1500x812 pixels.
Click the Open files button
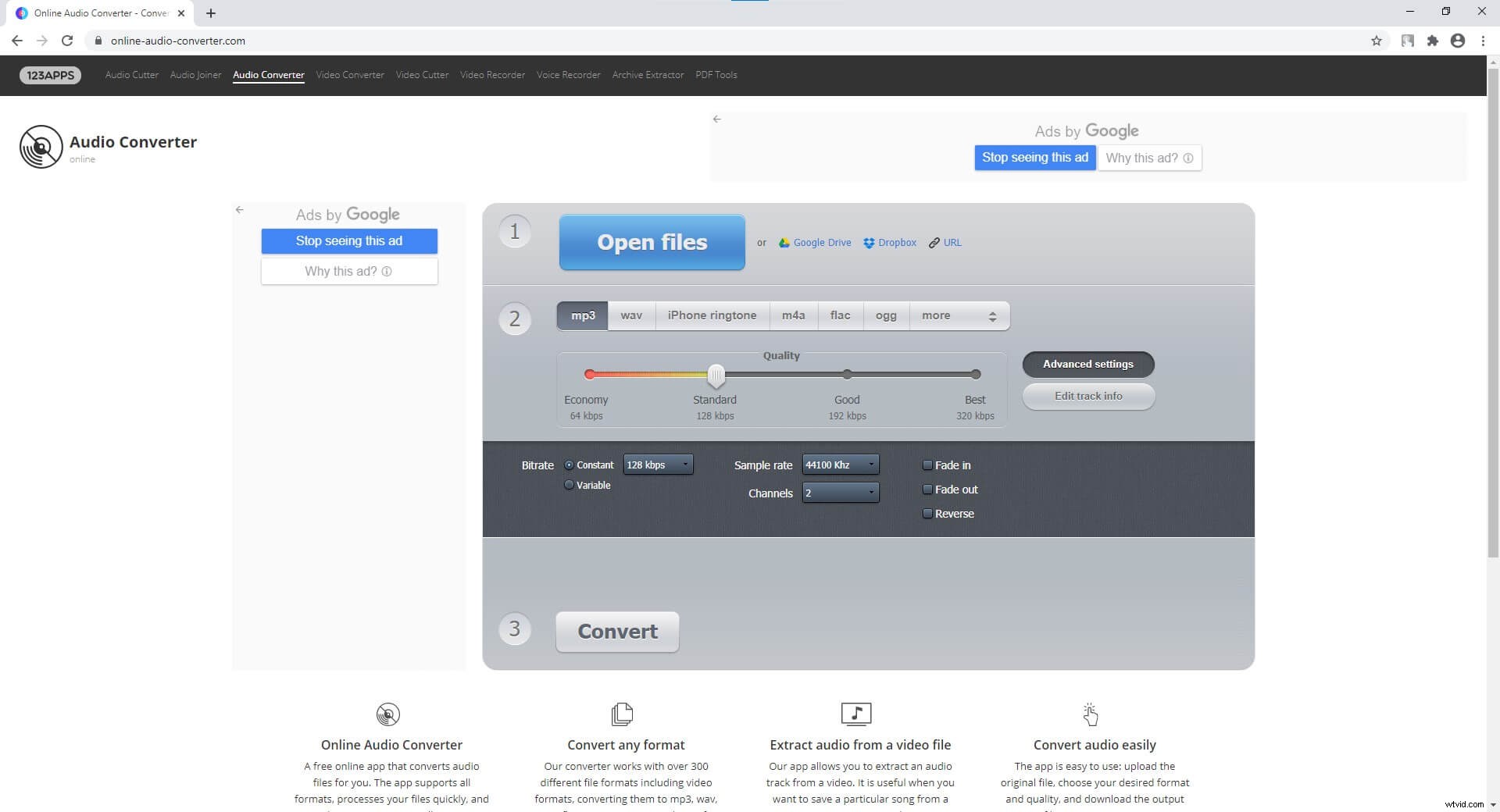[x=652, y=242]
